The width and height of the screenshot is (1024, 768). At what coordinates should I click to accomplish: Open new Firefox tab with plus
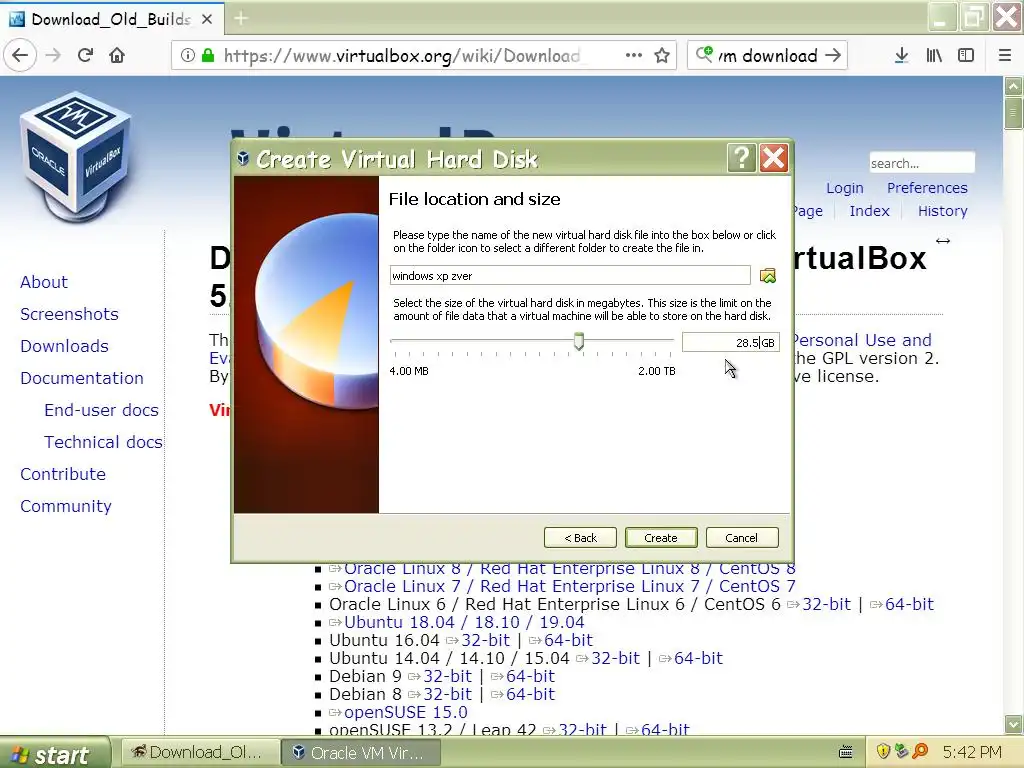tap(241, 18)
